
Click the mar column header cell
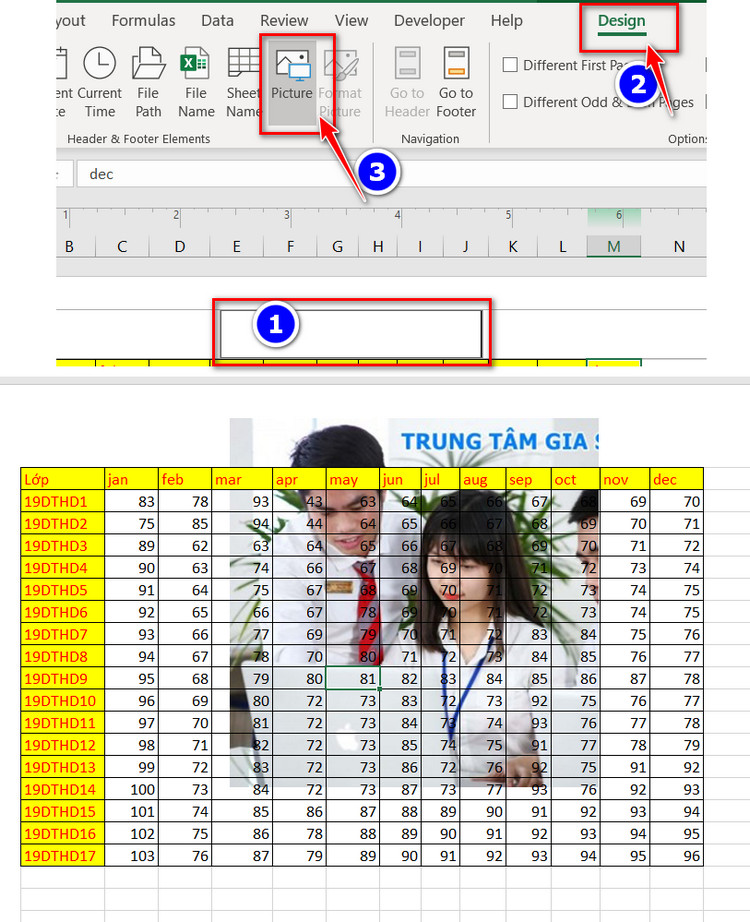(242, 479)
